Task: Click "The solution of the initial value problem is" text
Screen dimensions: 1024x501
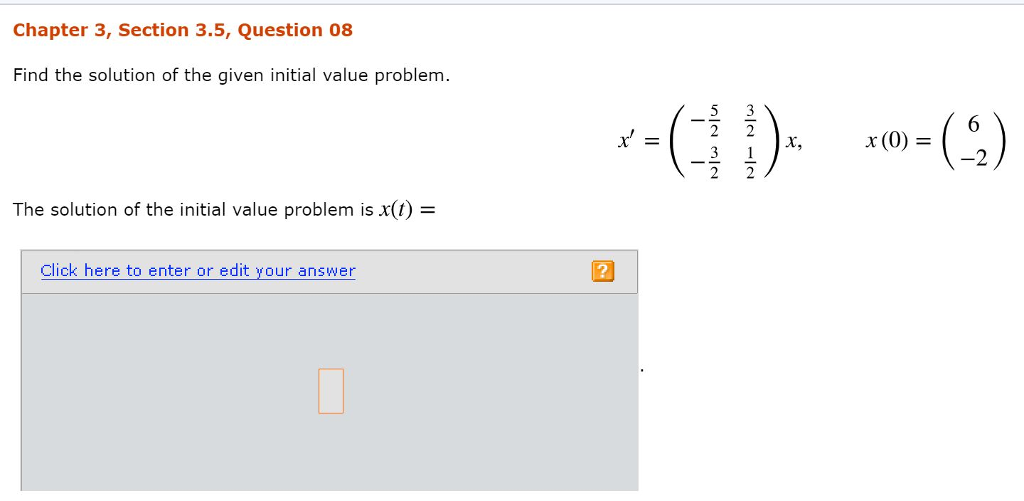Action: tap(192, 210)
